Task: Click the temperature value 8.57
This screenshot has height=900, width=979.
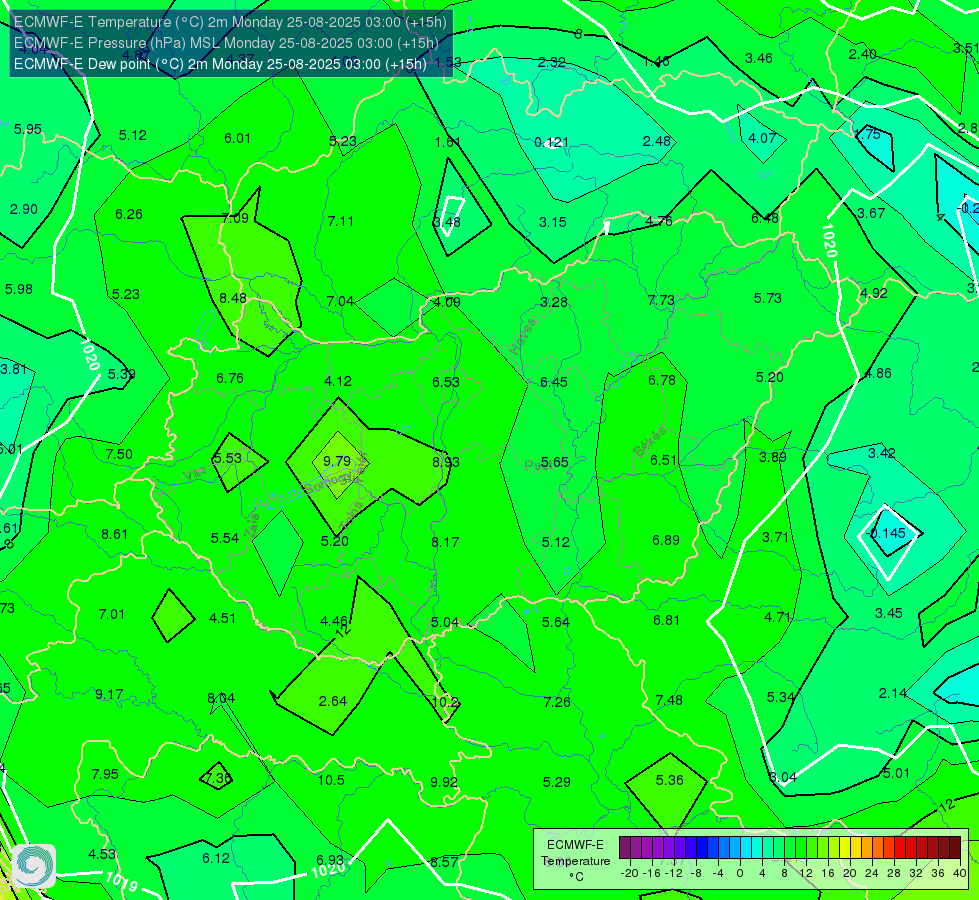Action: [444, 863]
